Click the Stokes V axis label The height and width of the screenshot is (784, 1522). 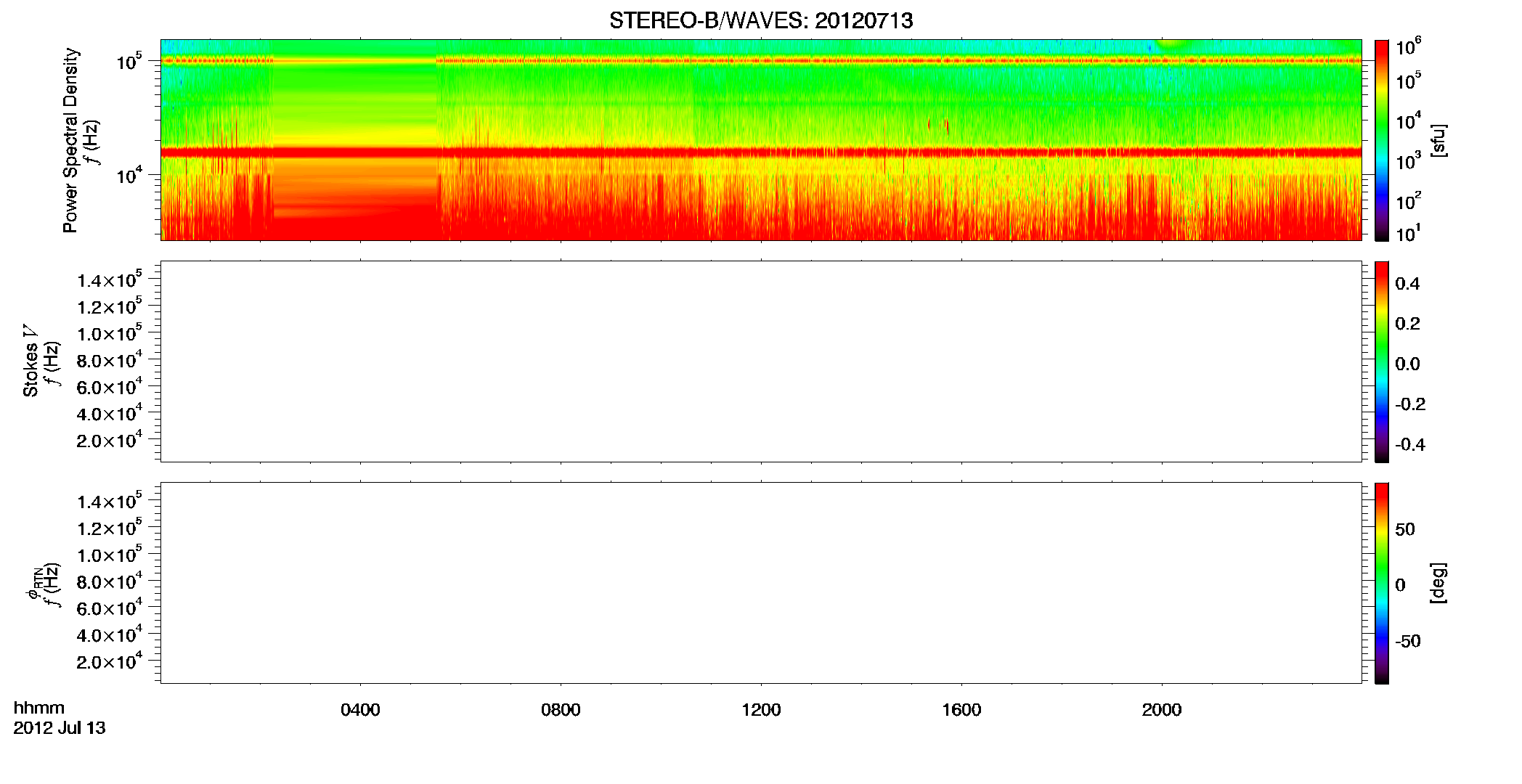point(31,361)
